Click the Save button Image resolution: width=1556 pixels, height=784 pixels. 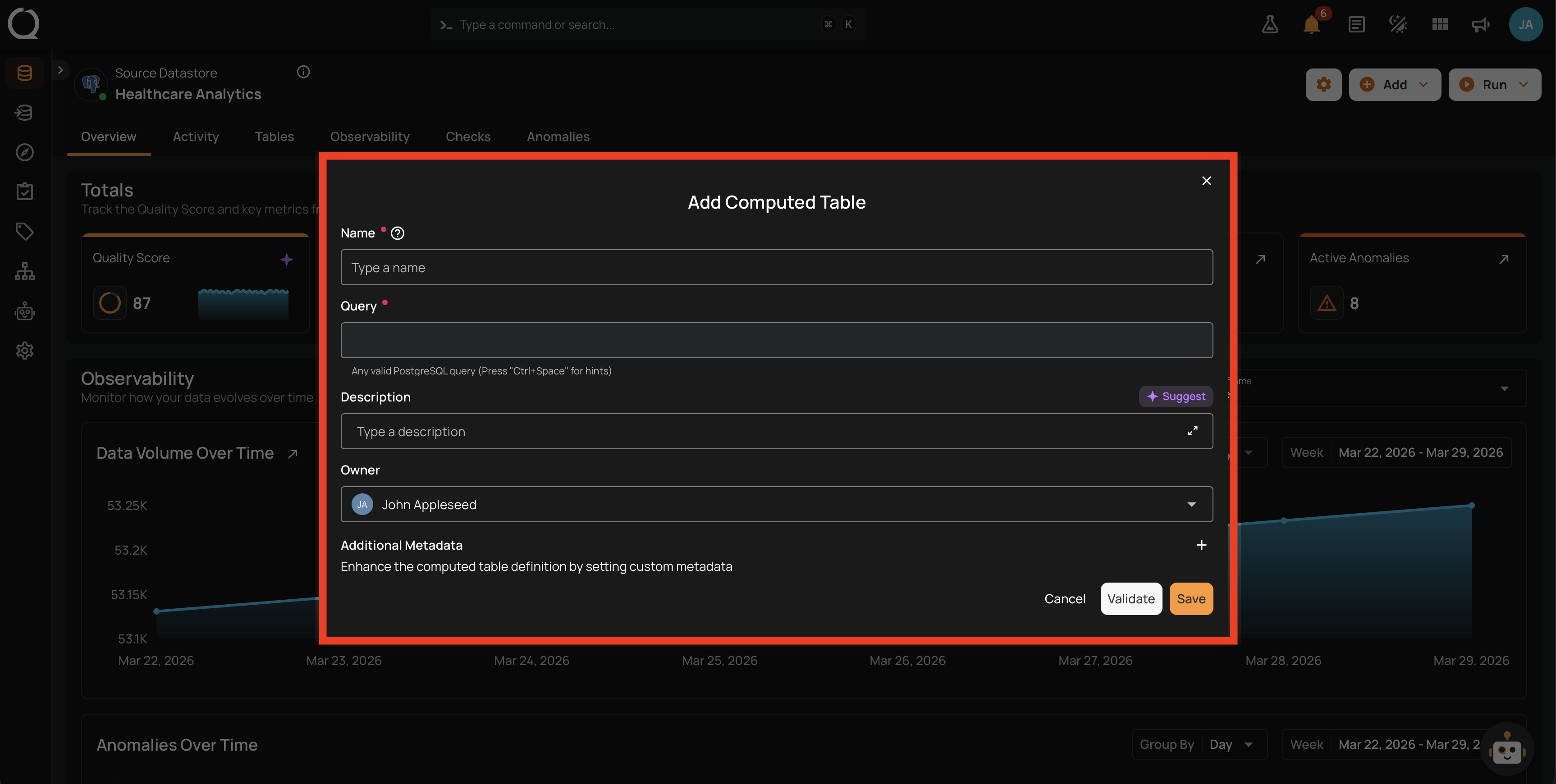tap(1190, 598)
